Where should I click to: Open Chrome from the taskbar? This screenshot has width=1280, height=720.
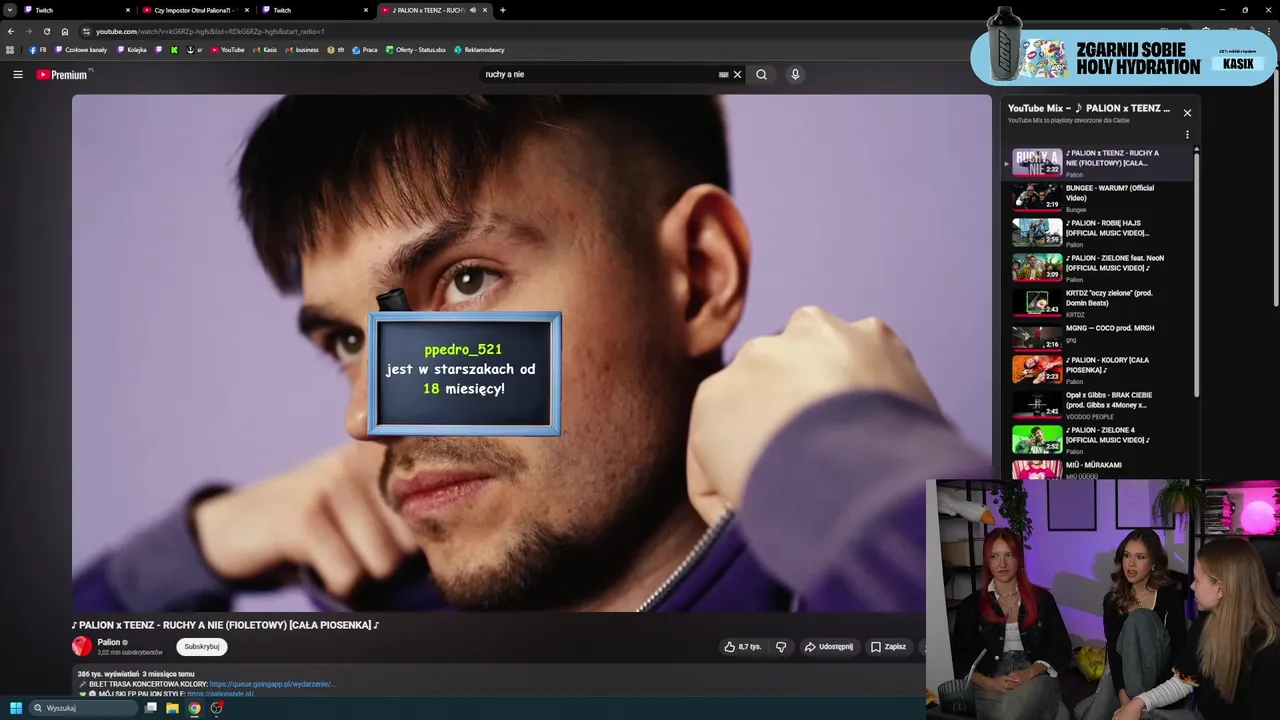pos(194,708)
